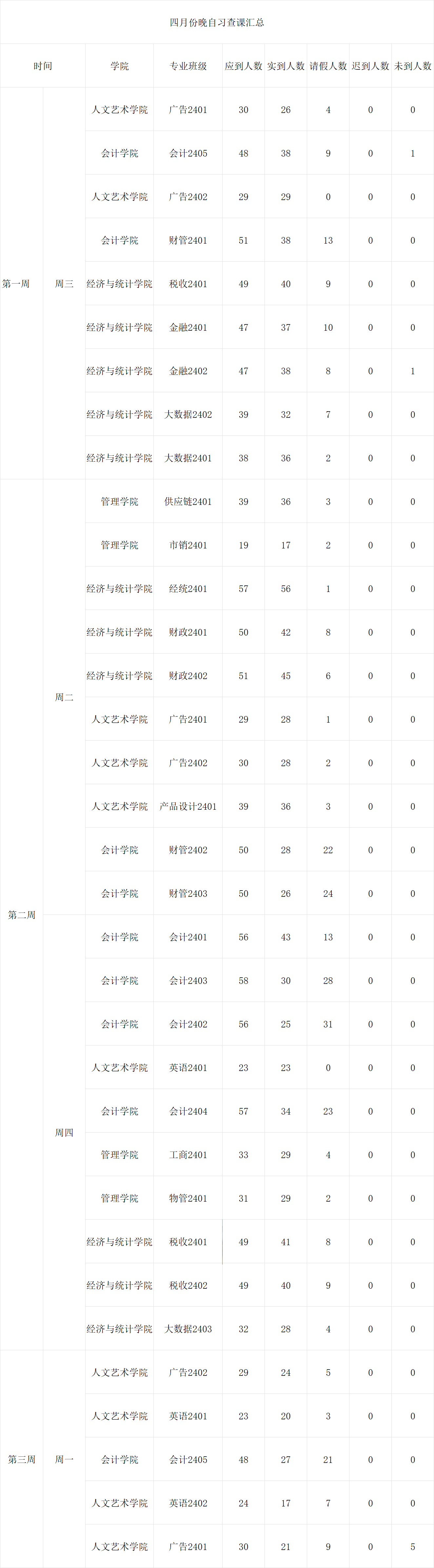Viewport: 434px width, 1568px height.
Task: Click 经济与统计学院 cell in 大数据2403 row
Action: [119, 1329]
